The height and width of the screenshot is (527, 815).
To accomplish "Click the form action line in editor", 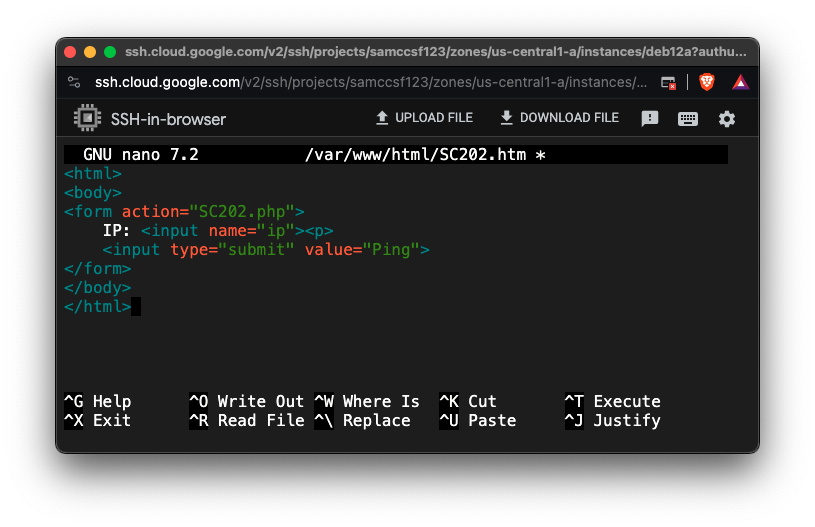I will pos(184,211).
